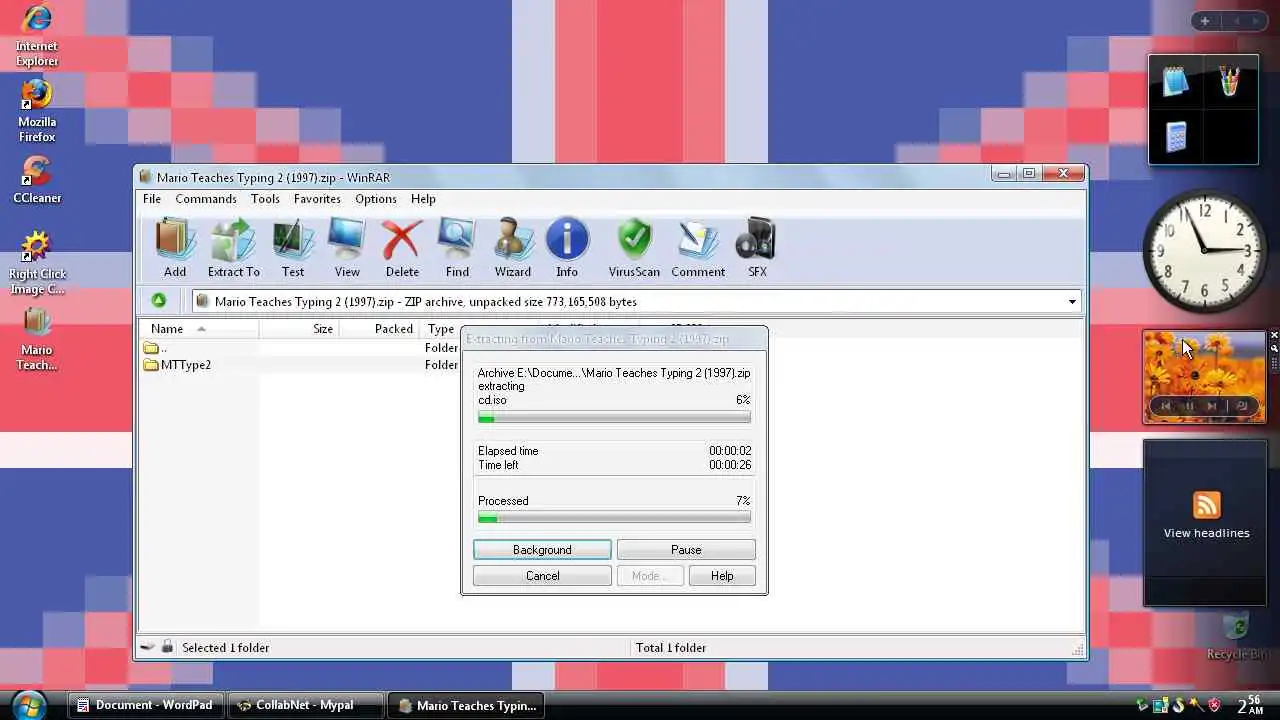Click the Test archive toolbar icon
The image size is (1280, 720).
[x=293, y=247]
